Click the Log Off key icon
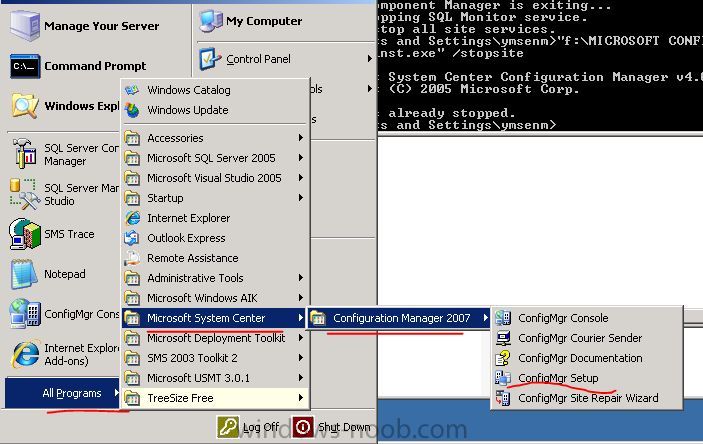Image resolution: width=703 pixels, height=444 pixels. pos(228,427)
